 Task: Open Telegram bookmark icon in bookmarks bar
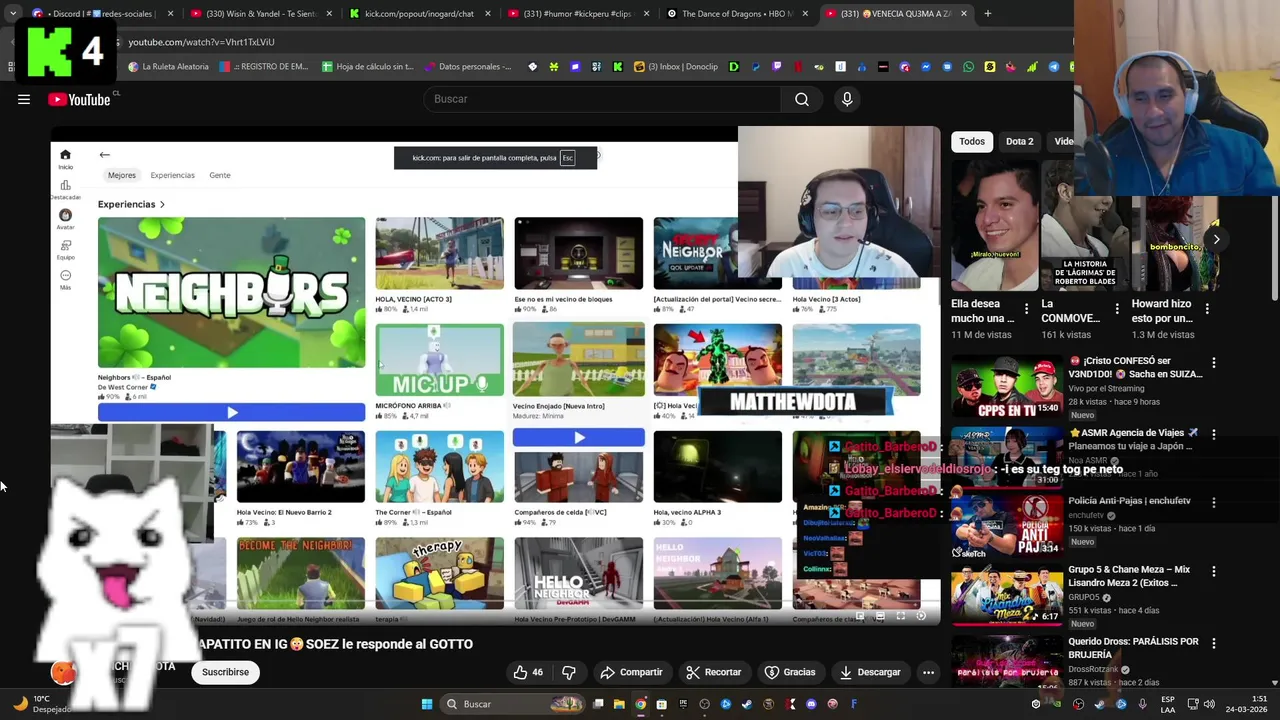click(x=1053, y=67)
